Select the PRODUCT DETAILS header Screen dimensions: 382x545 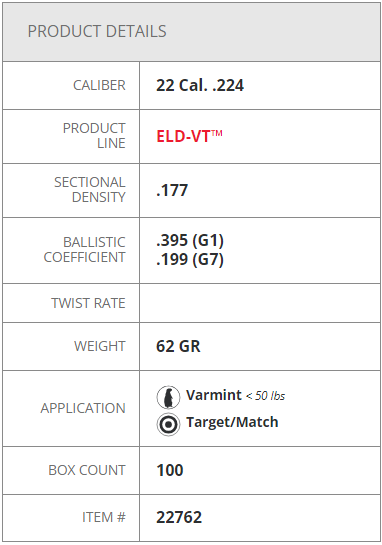97,31
